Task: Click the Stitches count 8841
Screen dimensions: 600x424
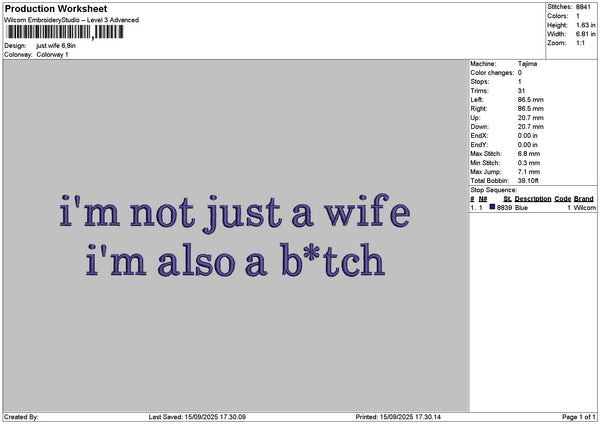Action: tap(585, 7)
